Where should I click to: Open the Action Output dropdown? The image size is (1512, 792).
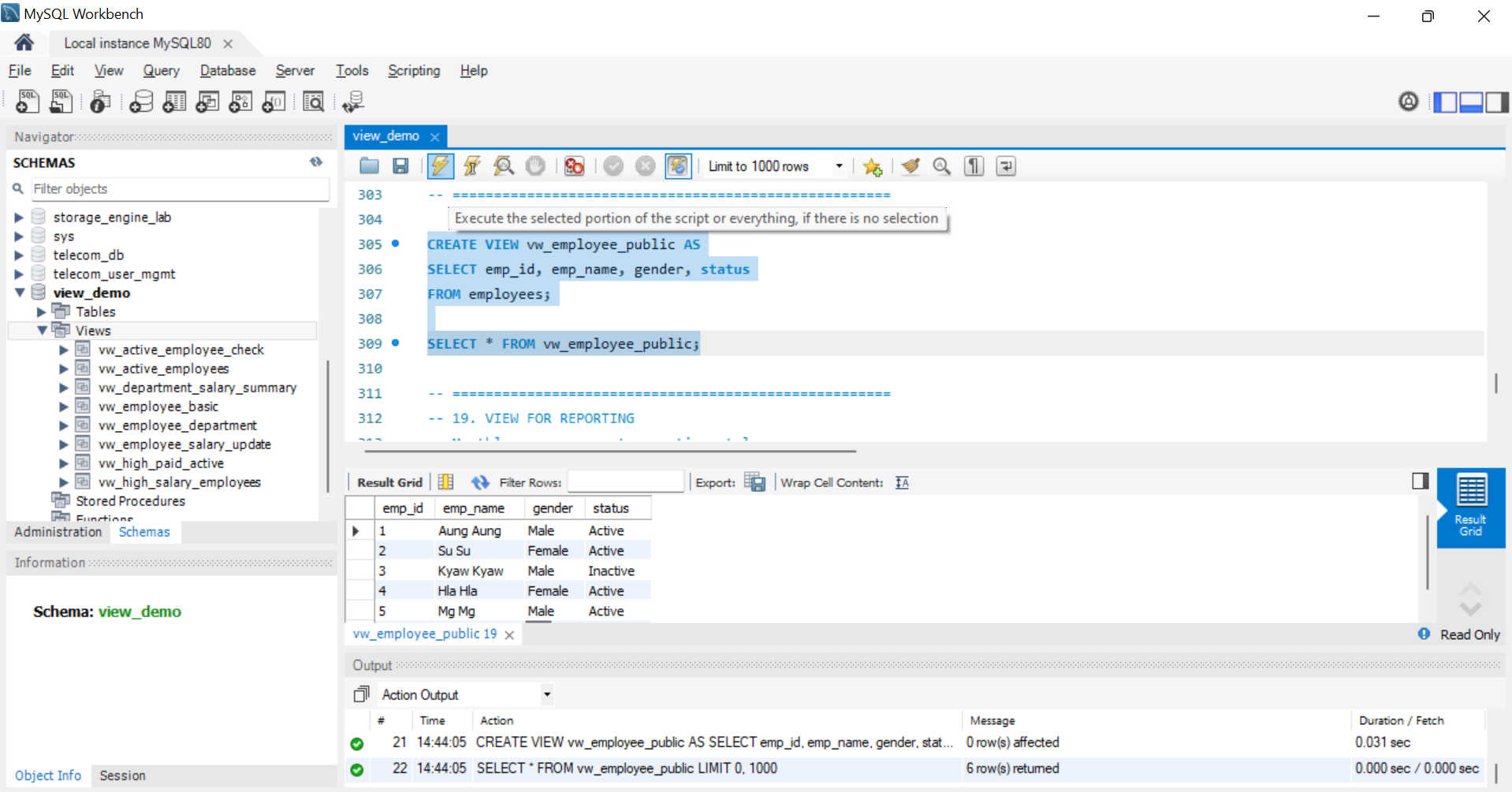click(546, 694)
